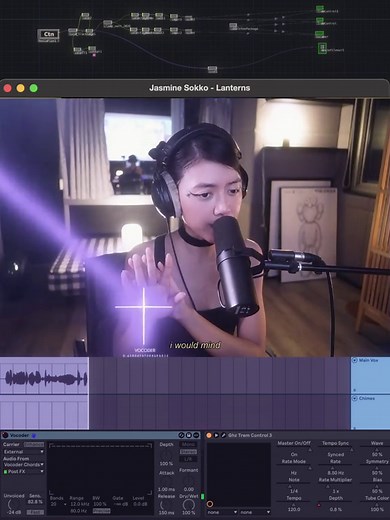Click the Vocoder compare icon at far right
Screen dimensions: 390x520
coord(196,435)
